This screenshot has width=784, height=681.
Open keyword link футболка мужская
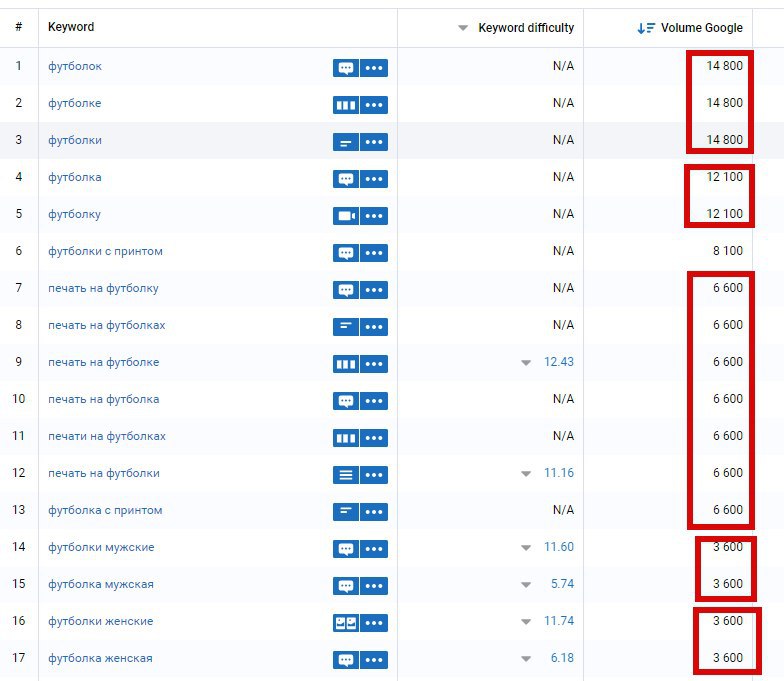101,584
